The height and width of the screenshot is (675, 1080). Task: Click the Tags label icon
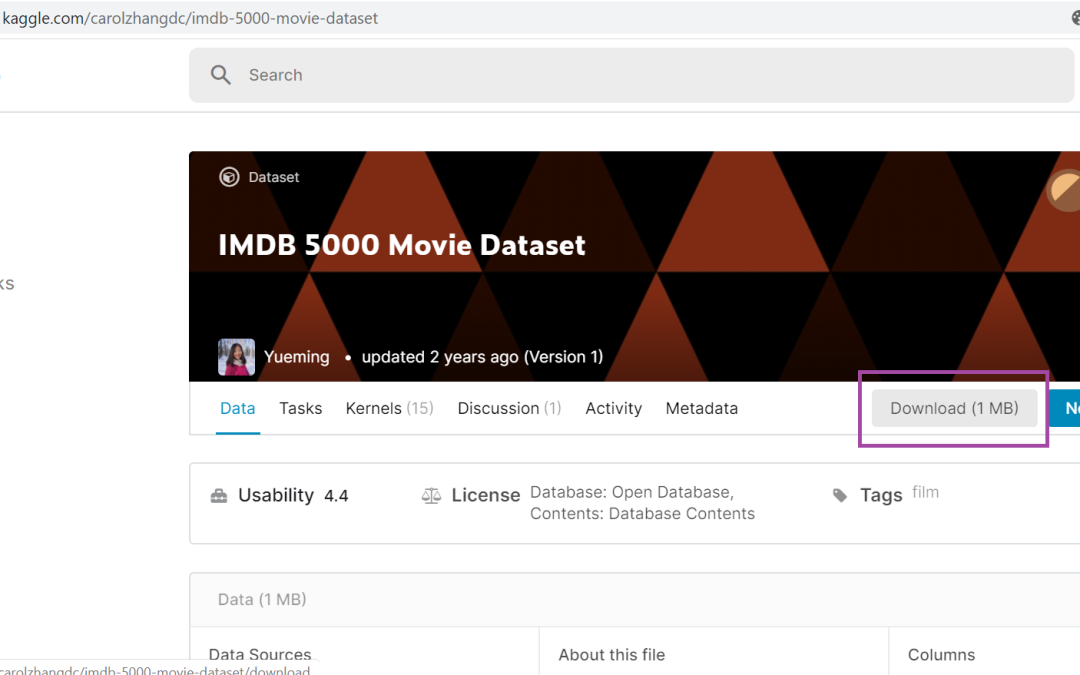tap(840, 495)
